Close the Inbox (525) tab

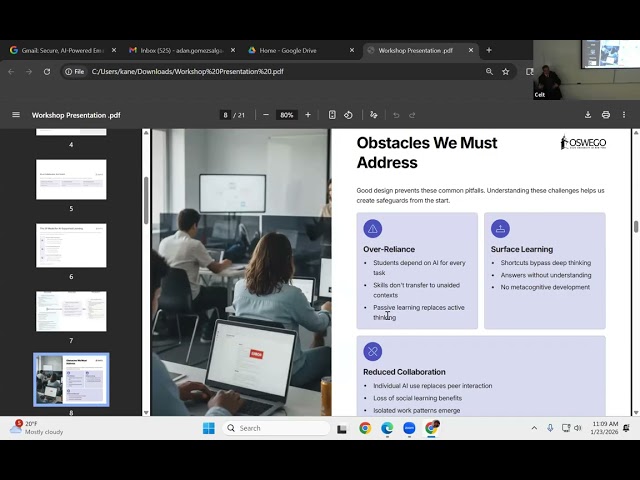pyautogui.click(x=233, y=50)
